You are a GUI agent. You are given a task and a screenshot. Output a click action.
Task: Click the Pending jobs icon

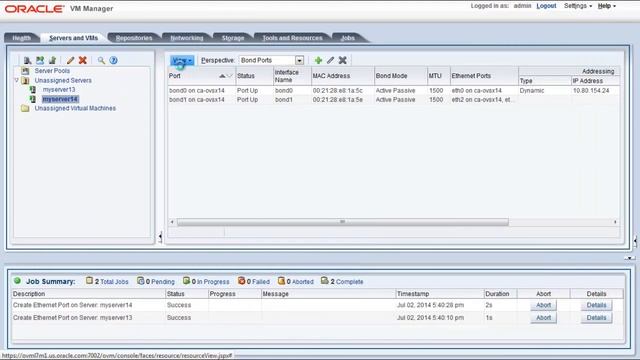140,281
